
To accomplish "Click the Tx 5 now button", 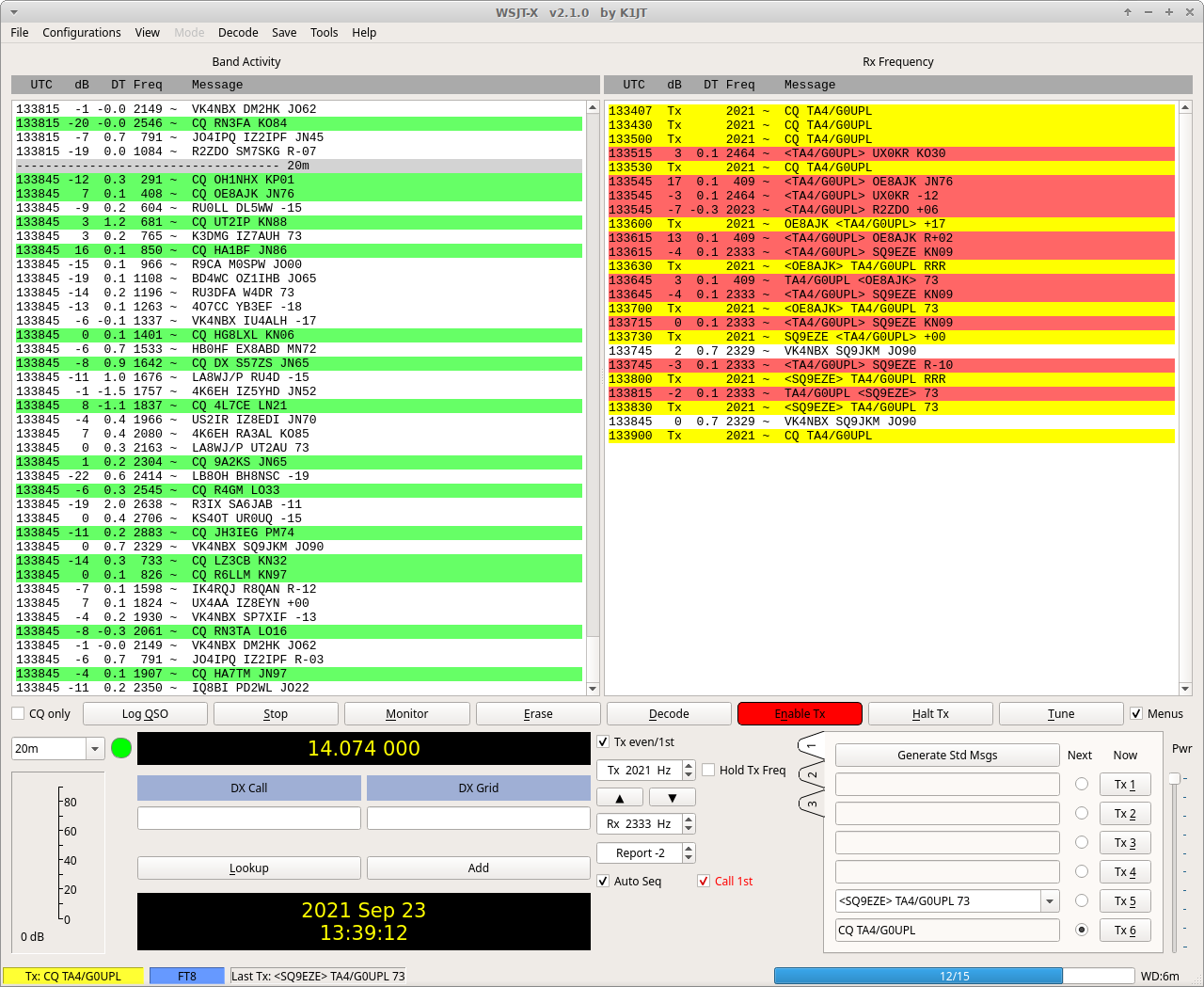I will coord(1125,900).
